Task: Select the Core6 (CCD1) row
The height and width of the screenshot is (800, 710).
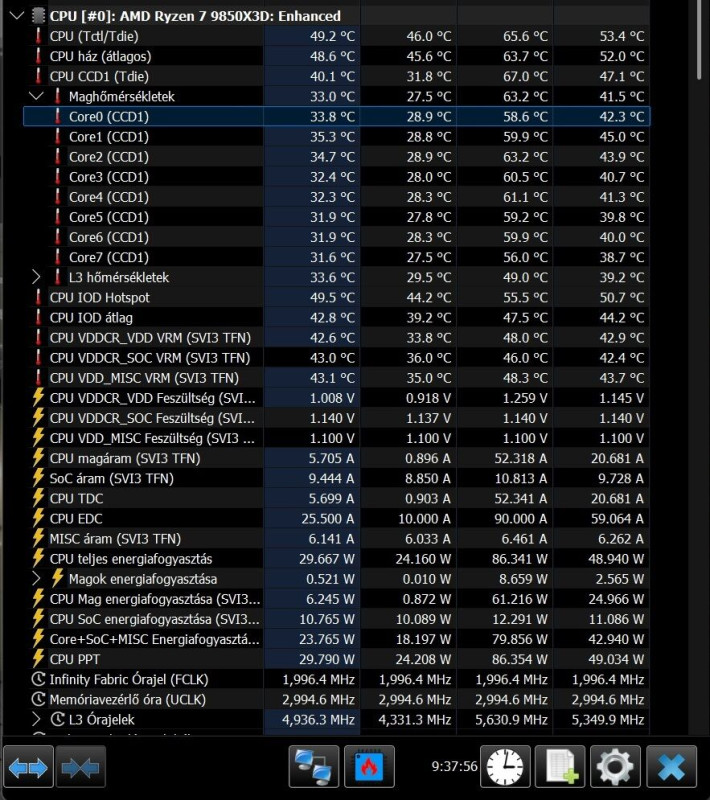Action: [x=337, y=237]
